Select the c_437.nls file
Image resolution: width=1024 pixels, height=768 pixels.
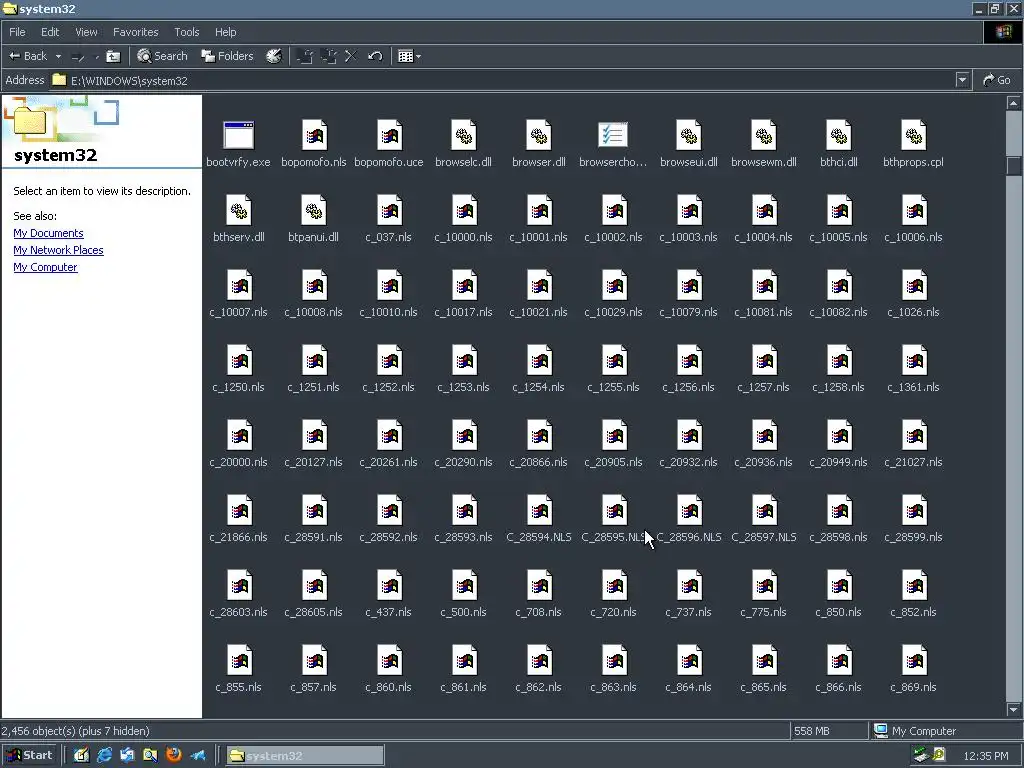coord(389,595)
